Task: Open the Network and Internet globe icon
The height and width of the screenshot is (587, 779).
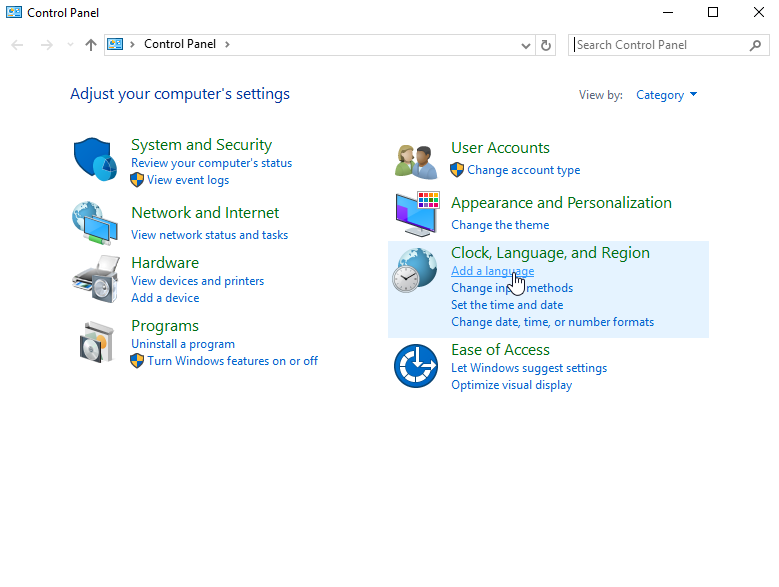Action: pos(95,223)
